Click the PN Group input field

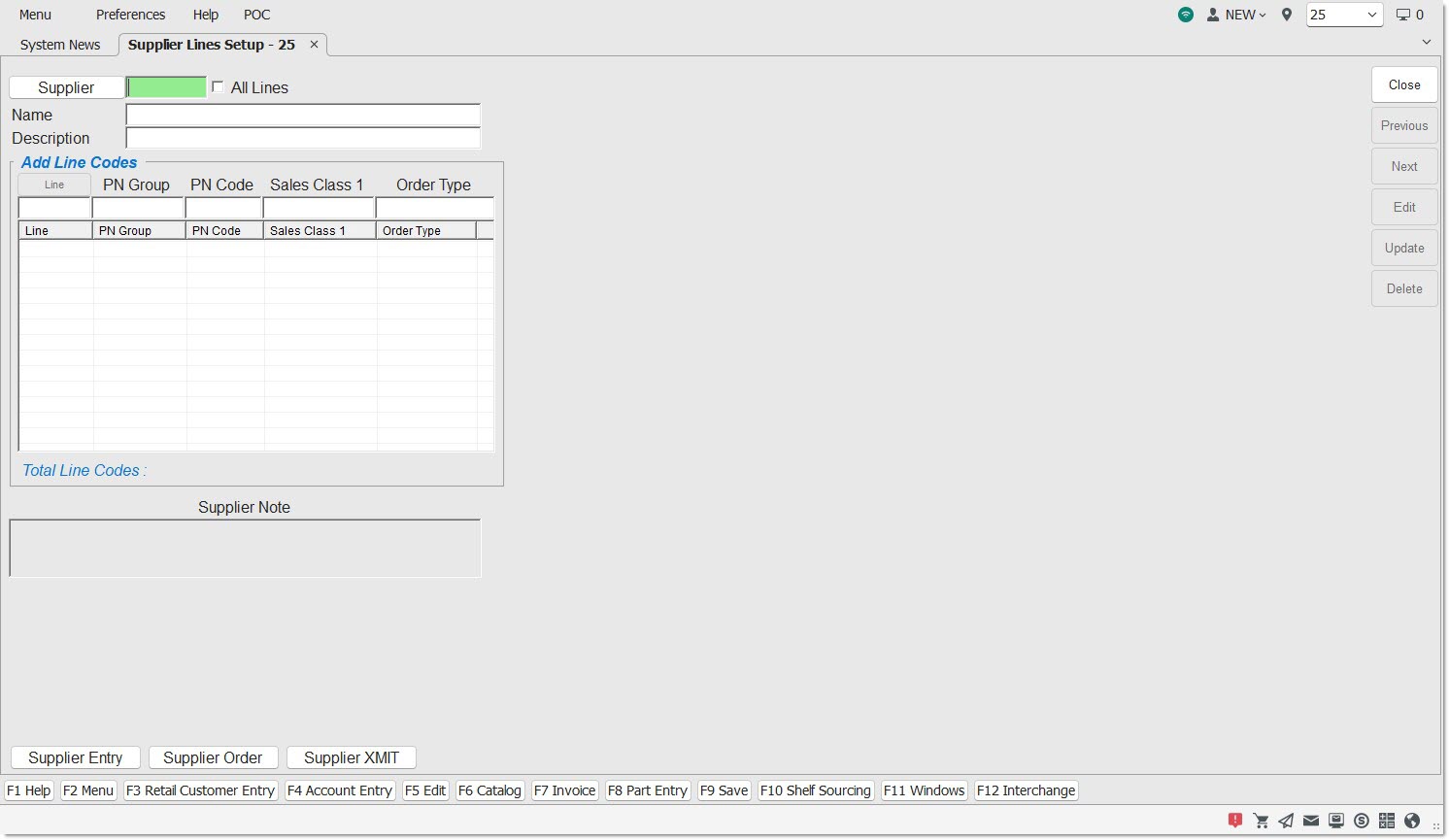click(x=138, y=208)
